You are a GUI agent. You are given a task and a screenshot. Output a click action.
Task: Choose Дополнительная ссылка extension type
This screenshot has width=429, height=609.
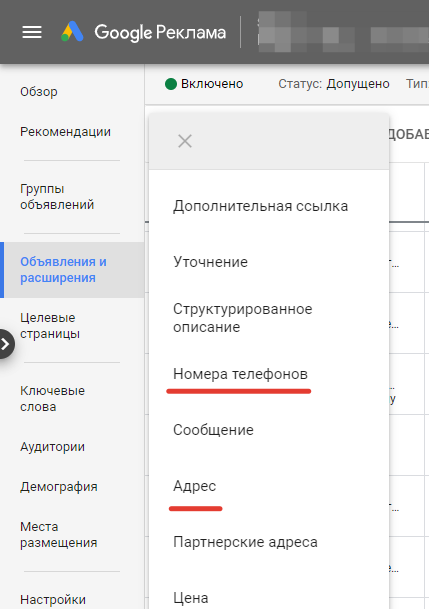(261, 206)
